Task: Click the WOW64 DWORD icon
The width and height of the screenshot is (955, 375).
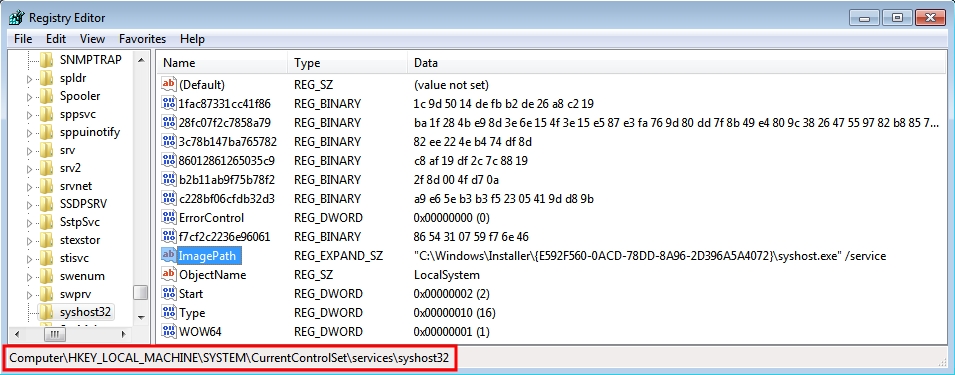Action: (169, 332)
